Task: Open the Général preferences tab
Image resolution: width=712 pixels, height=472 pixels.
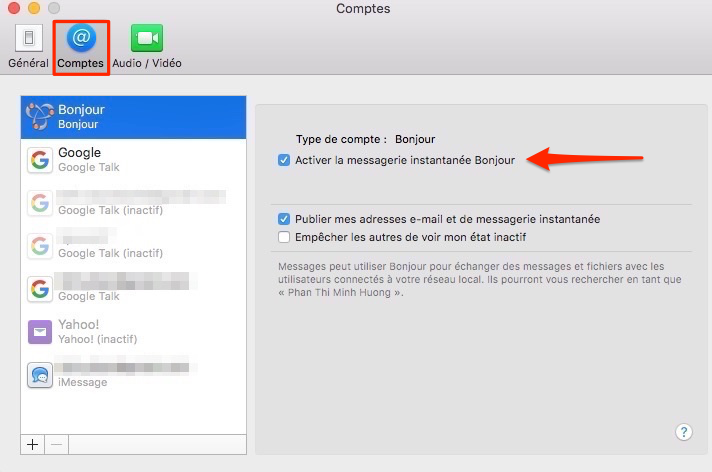Action: pos(28,47)
